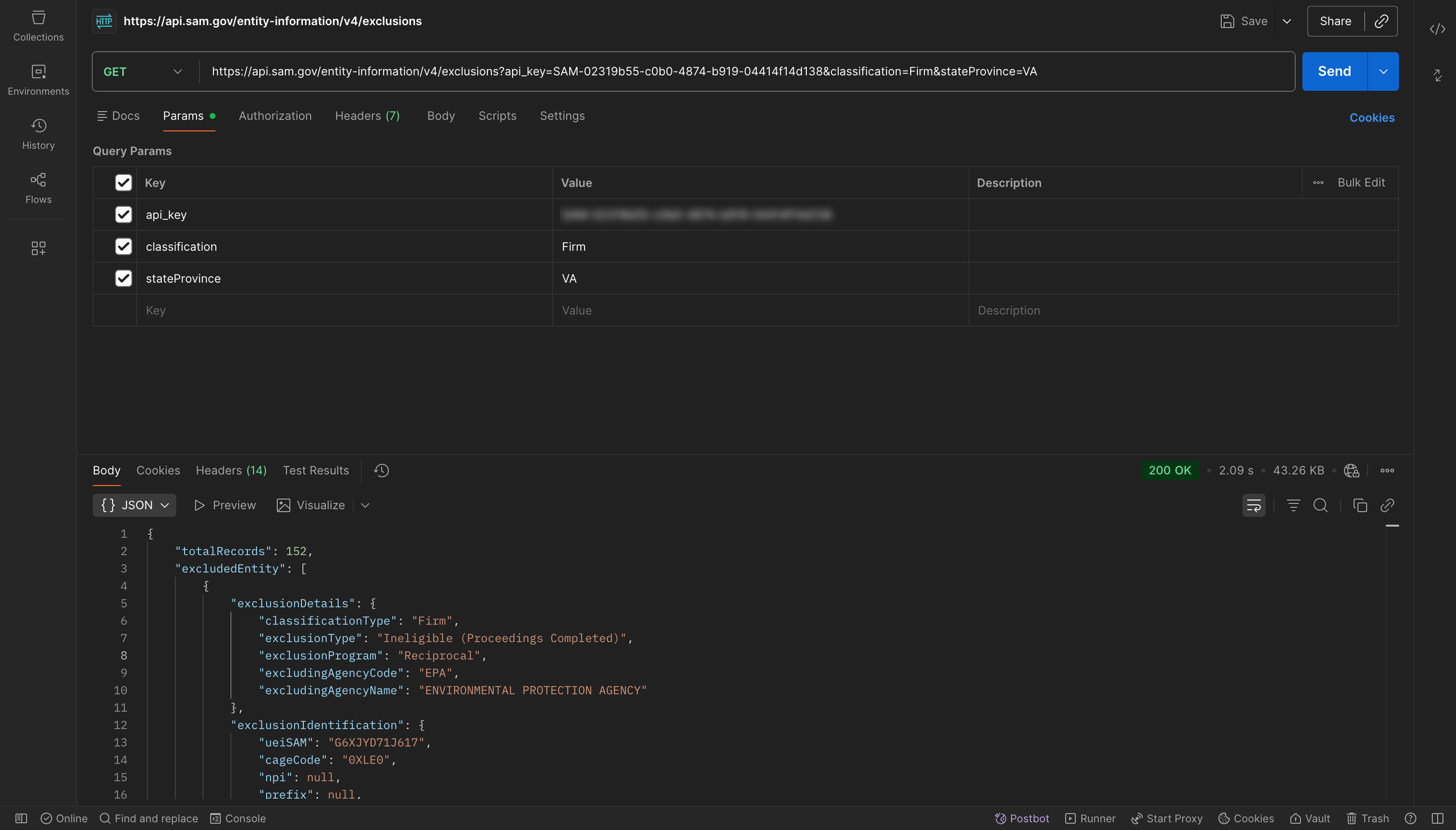Open response options three-dot menu
This screenshot has height=830, width=1456.
[1387, 470]
